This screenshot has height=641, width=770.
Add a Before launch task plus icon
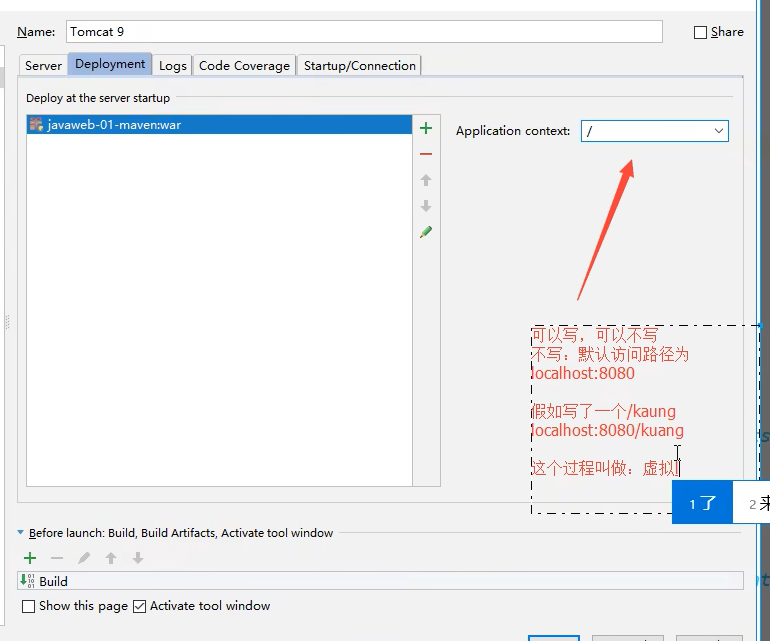click(30, 558)
